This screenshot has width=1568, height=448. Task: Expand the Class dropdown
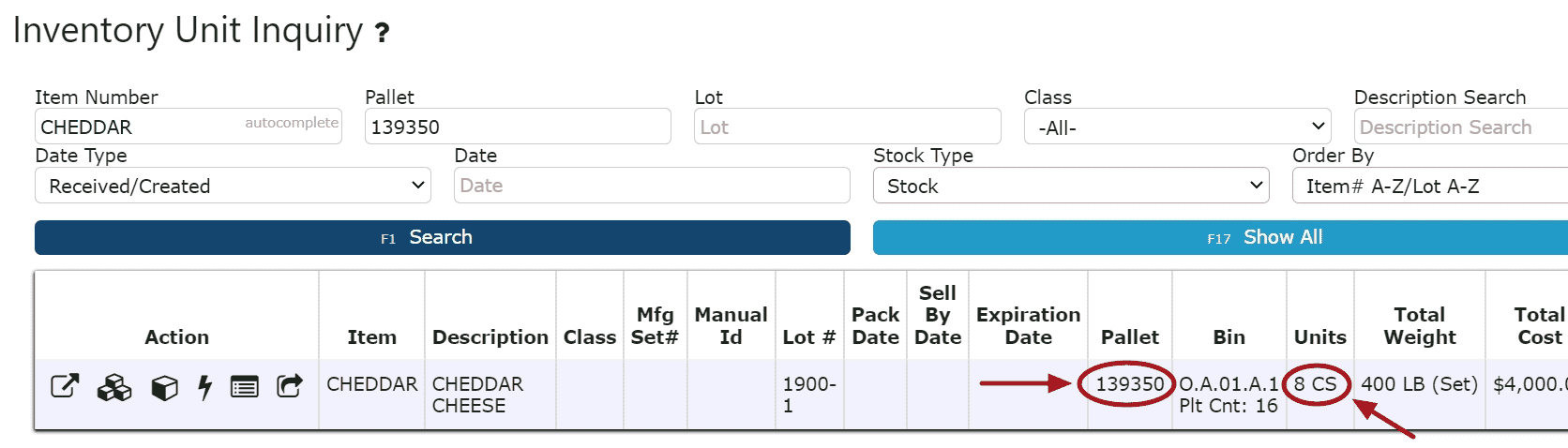click(1177, 127)
